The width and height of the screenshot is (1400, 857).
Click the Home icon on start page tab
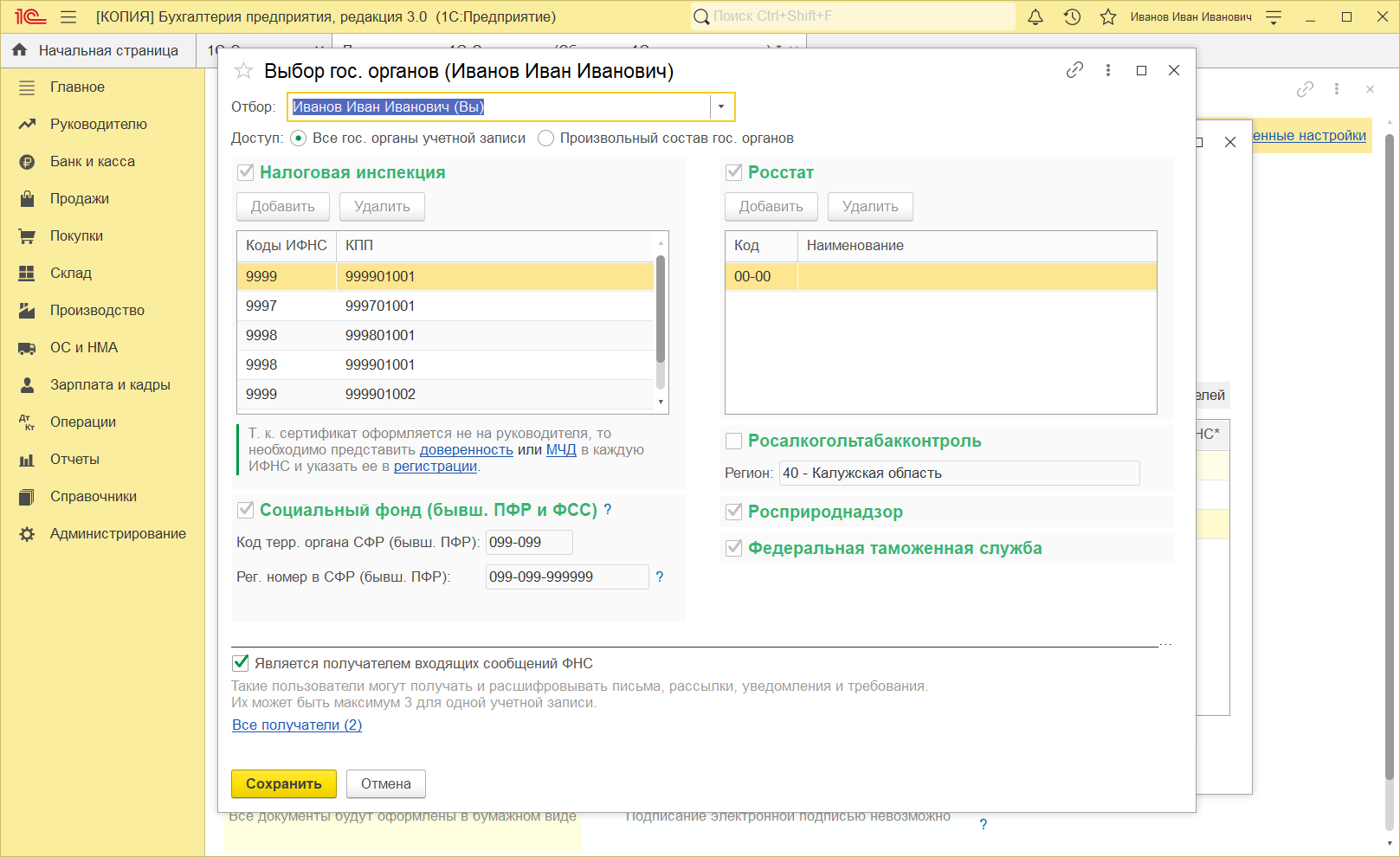tap(20, 50)
